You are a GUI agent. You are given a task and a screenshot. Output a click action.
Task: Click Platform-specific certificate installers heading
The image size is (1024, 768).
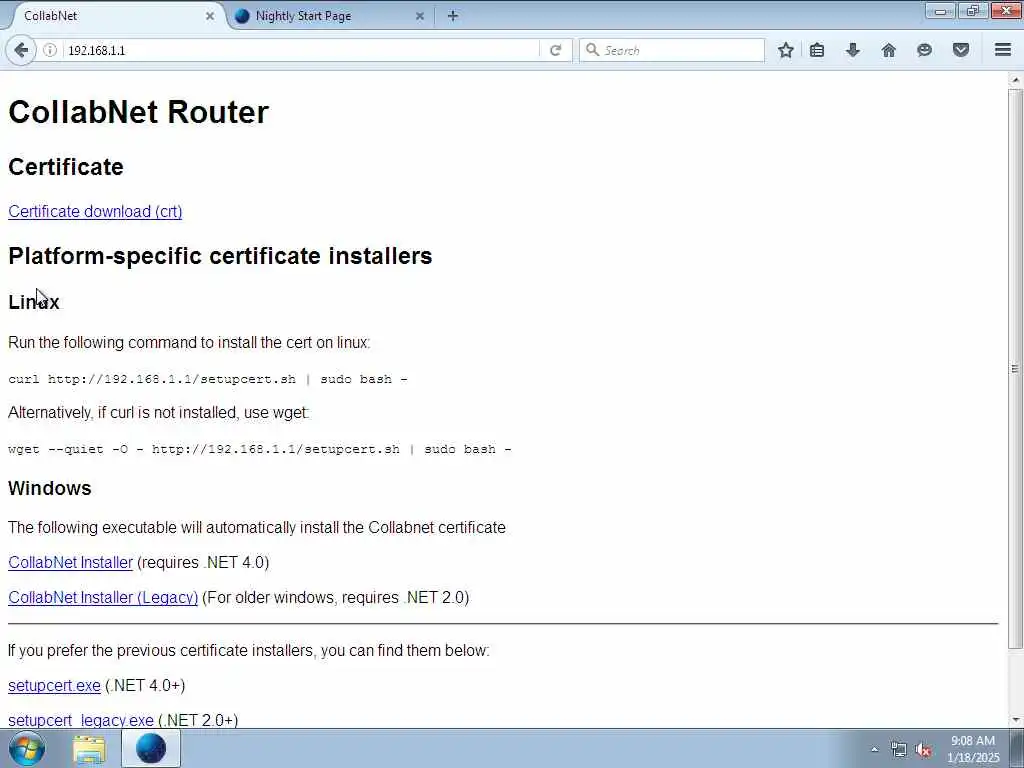(x=220, y=256)
